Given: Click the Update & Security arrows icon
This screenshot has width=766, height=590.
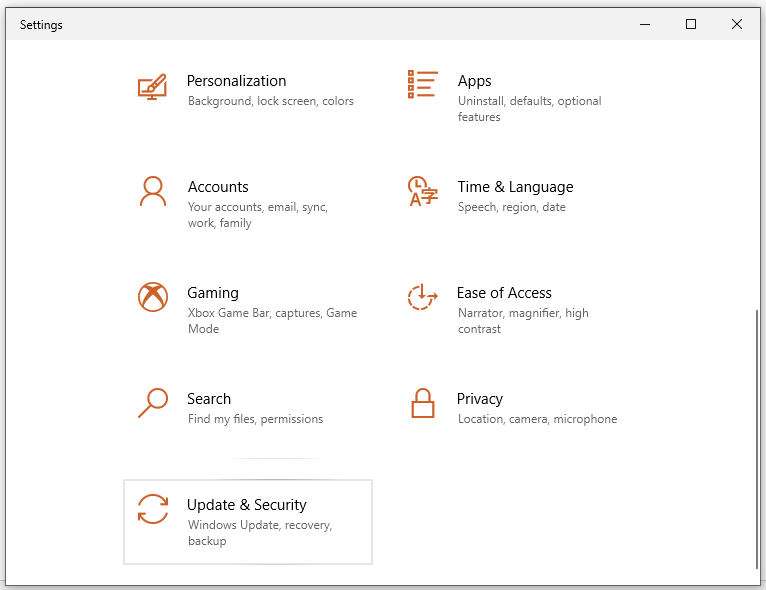Looking at the screenshot, I should click(152, 509).
